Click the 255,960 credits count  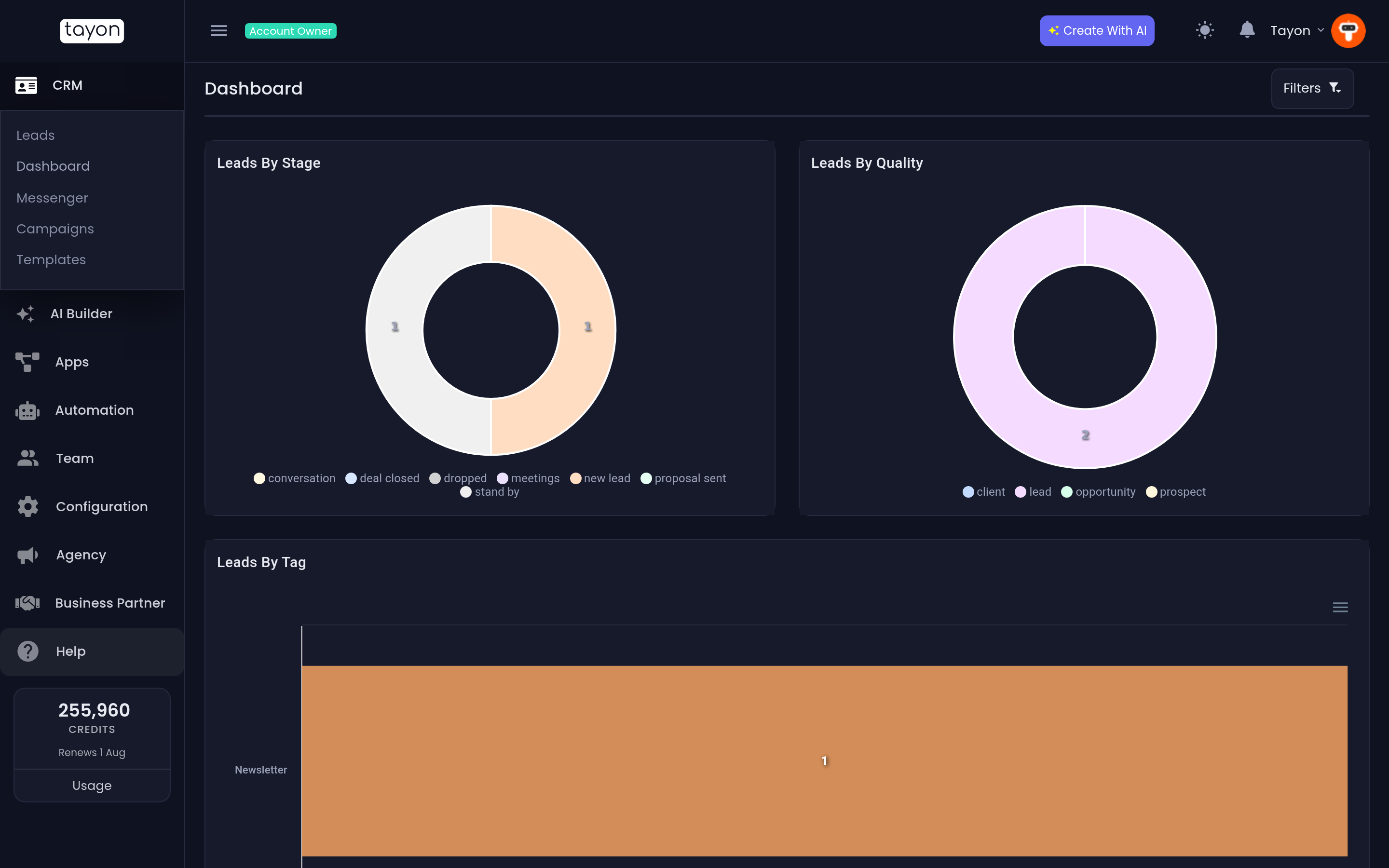(x=94, y=711)
